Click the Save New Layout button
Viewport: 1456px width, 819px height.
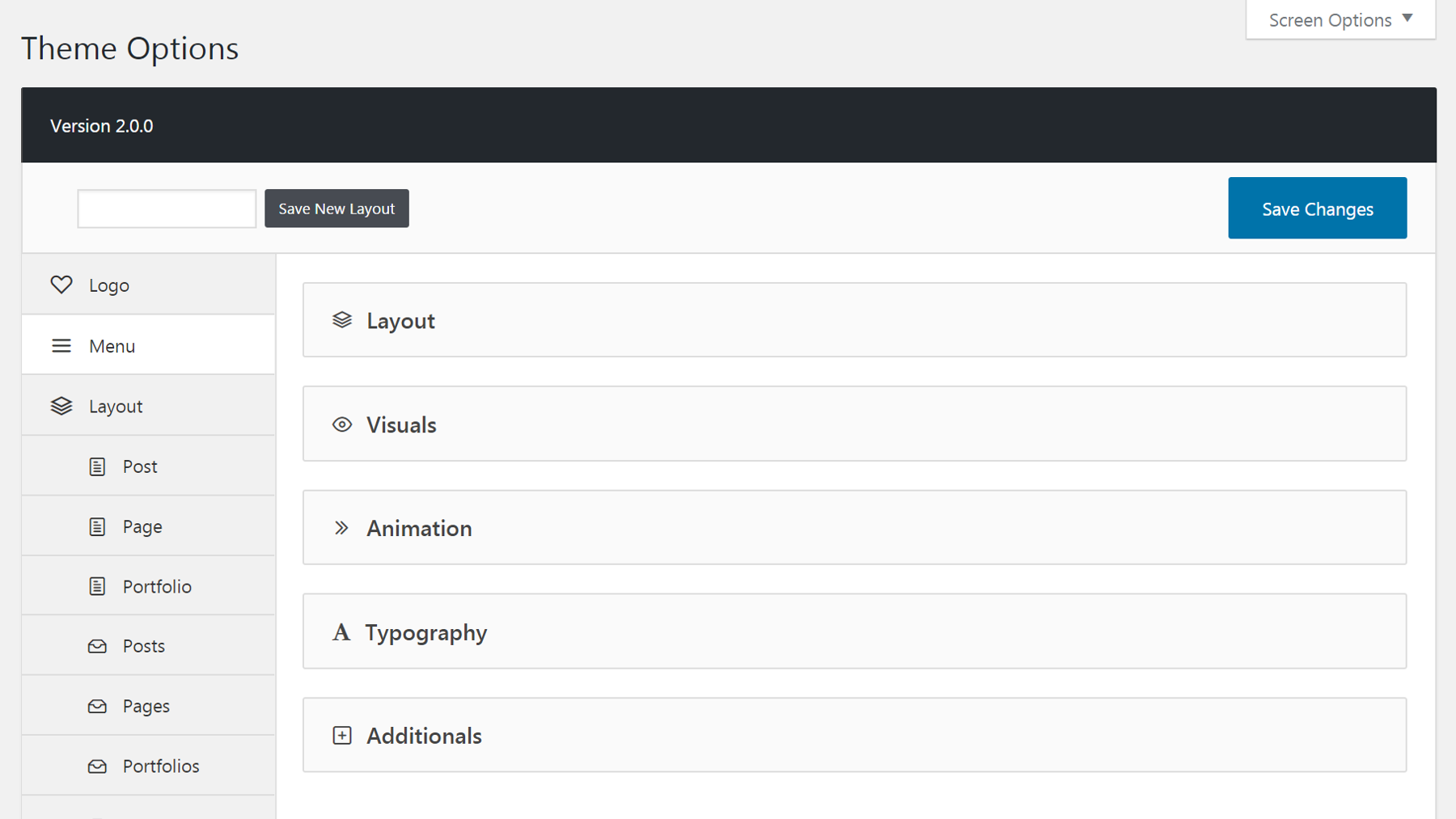[336, 209]
